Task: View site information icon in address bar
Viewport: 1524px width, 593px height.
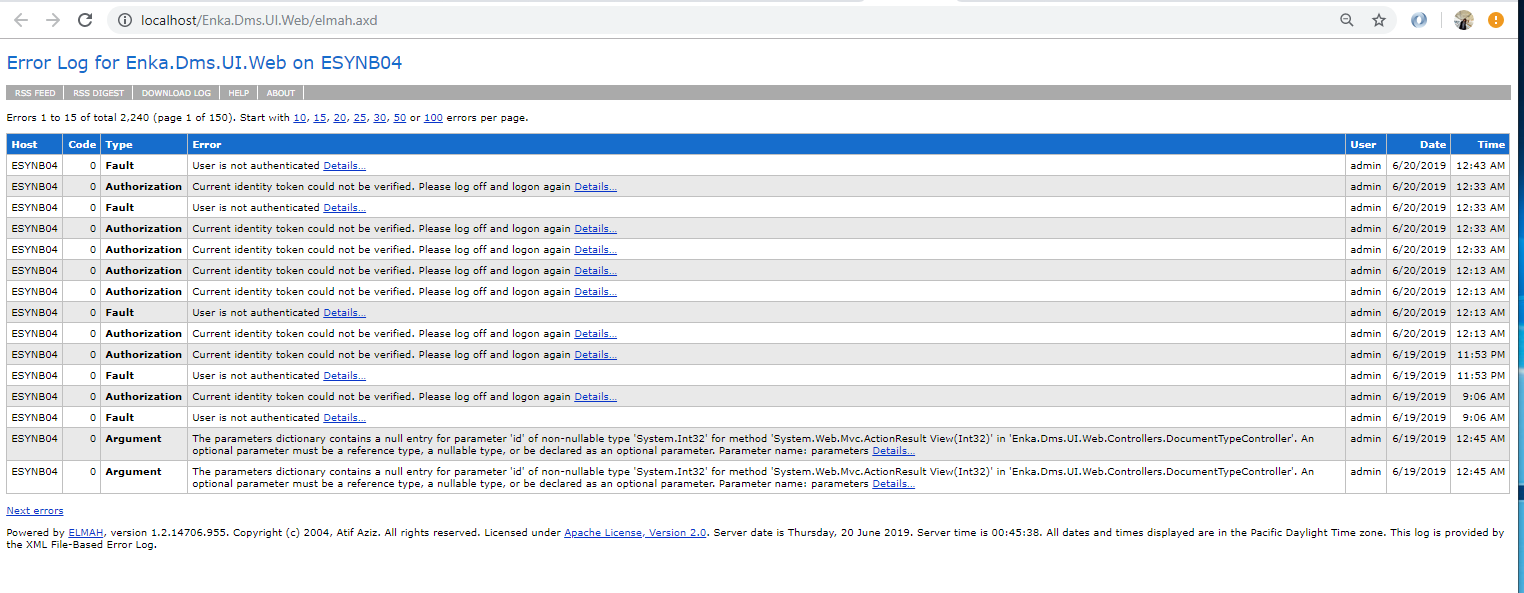Action: click(124, 20)
